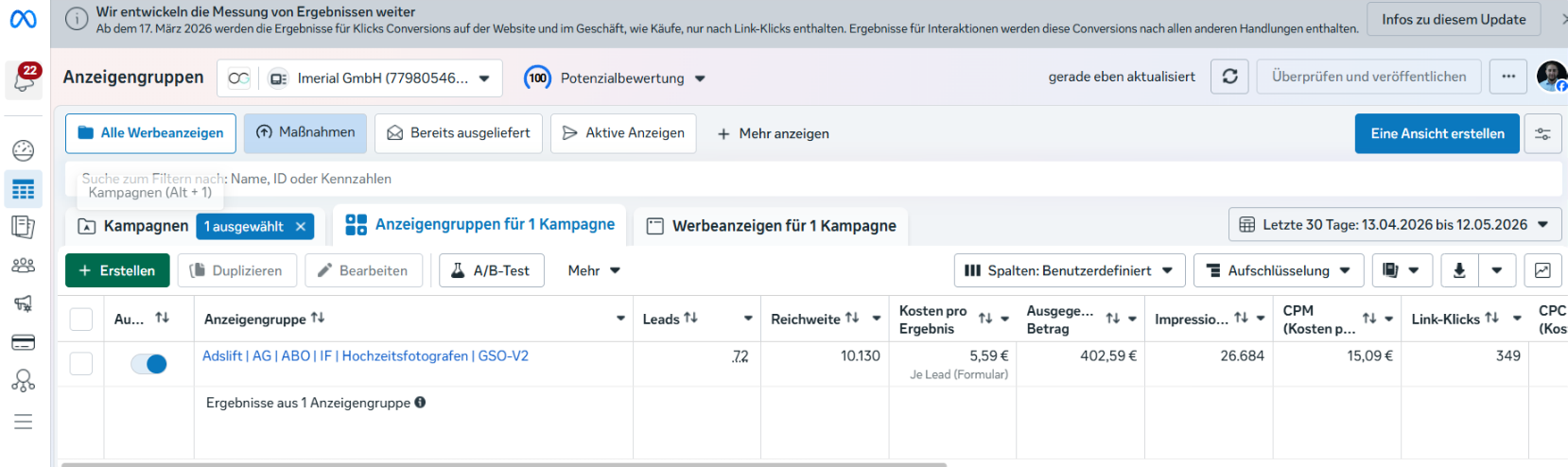
Task: Open the view settings sliders icon
Action: (1542, 134)
